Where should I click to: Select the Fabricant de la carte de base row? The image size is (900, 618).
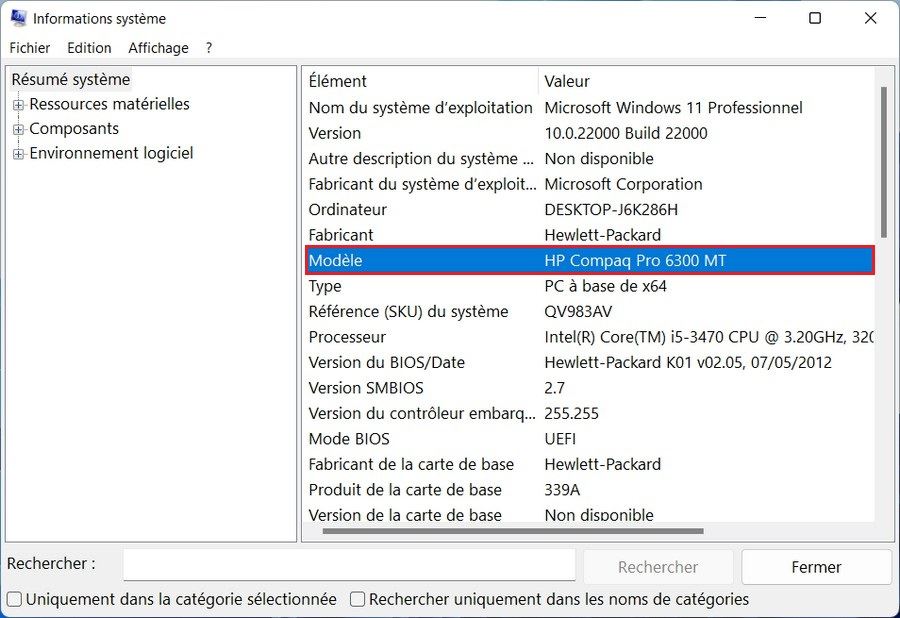(589, 464)
